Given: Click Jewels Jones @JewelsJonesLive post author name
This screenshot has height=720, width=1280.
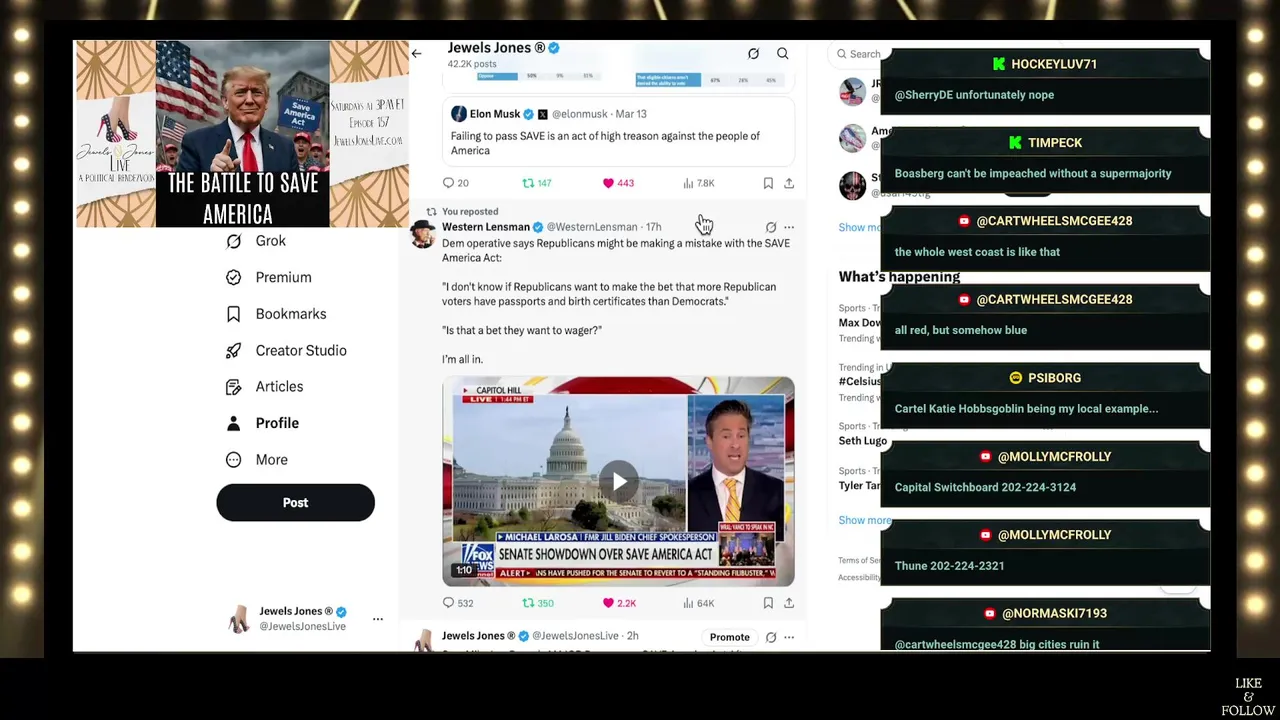Looking at the screenshot, I should pyautogui.click(x=479, y=636).
